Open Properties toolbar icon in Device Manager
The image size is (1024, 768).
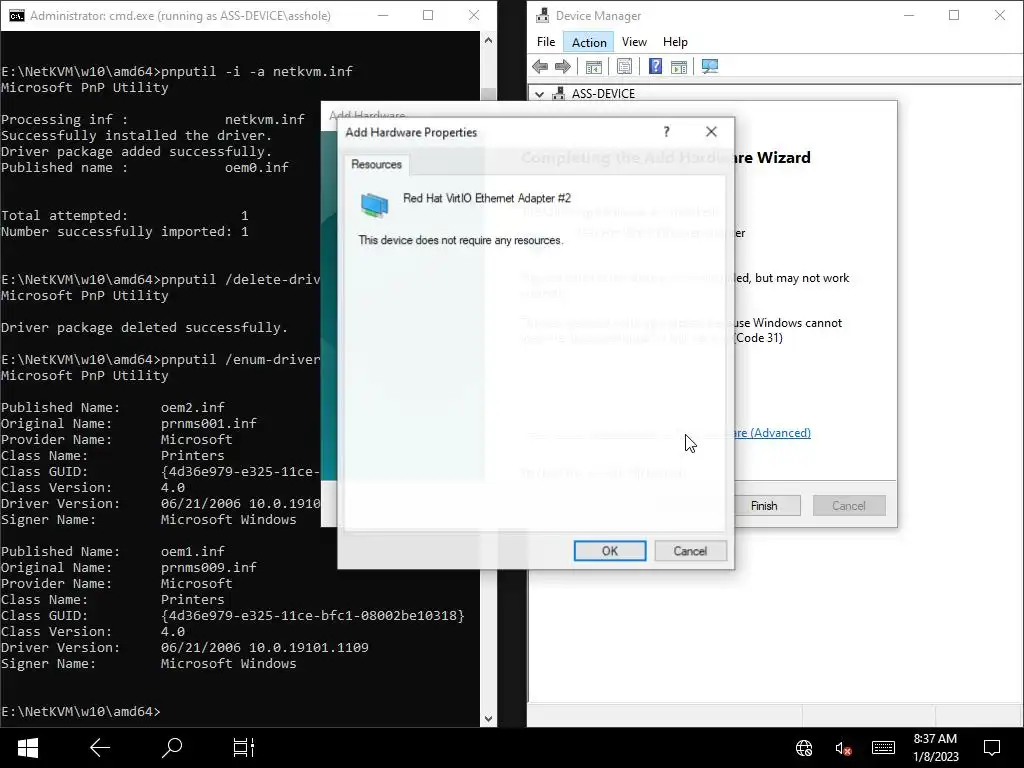(x=624, y=67)
